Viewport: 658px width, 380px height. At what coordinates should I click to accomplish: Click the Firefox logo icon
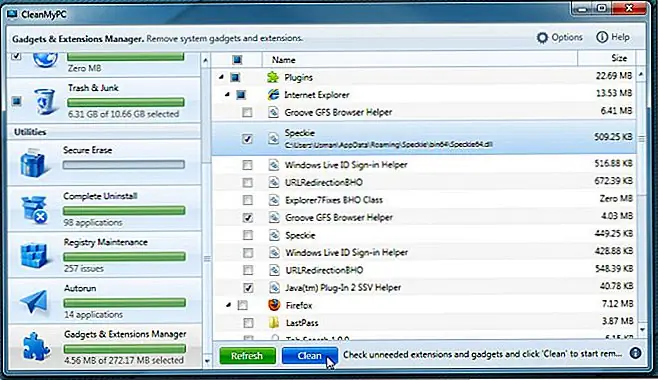[274, 305]
